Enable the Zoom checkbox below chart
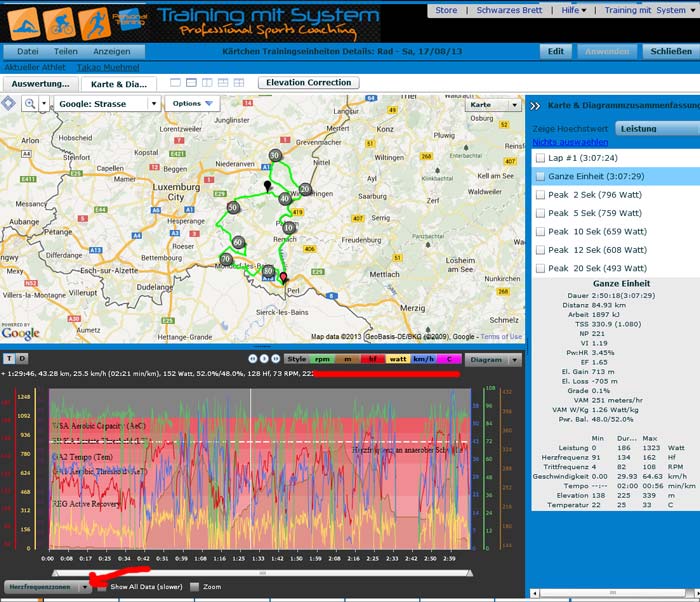 (x=194, y=587)
